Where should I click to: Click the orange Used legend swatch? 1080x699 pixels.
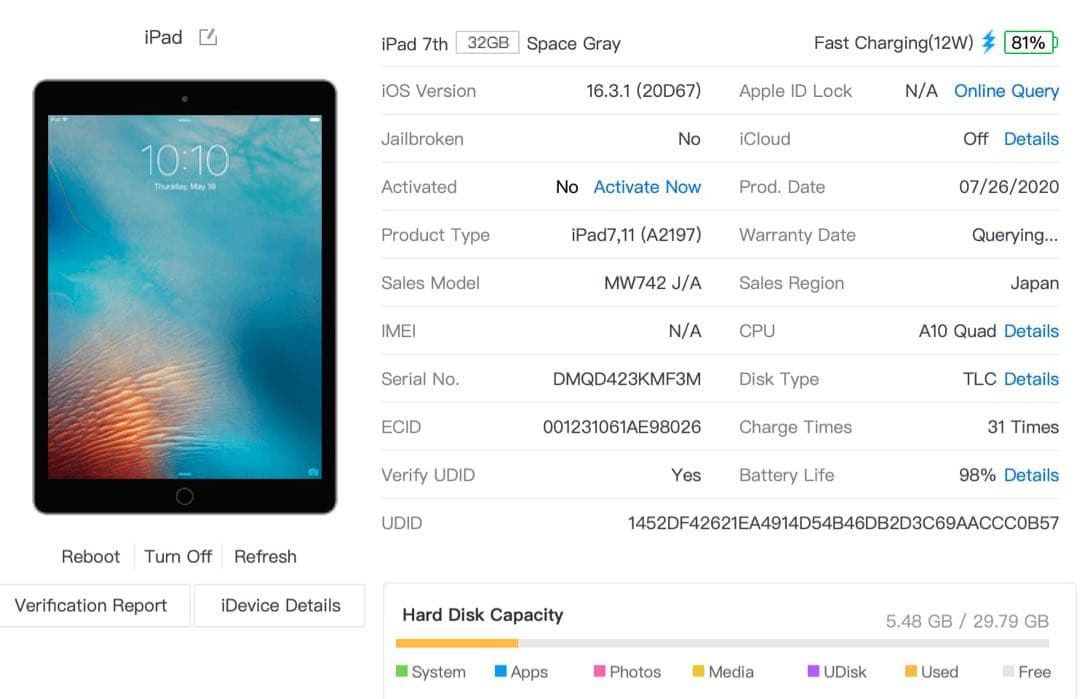(911, 671)
